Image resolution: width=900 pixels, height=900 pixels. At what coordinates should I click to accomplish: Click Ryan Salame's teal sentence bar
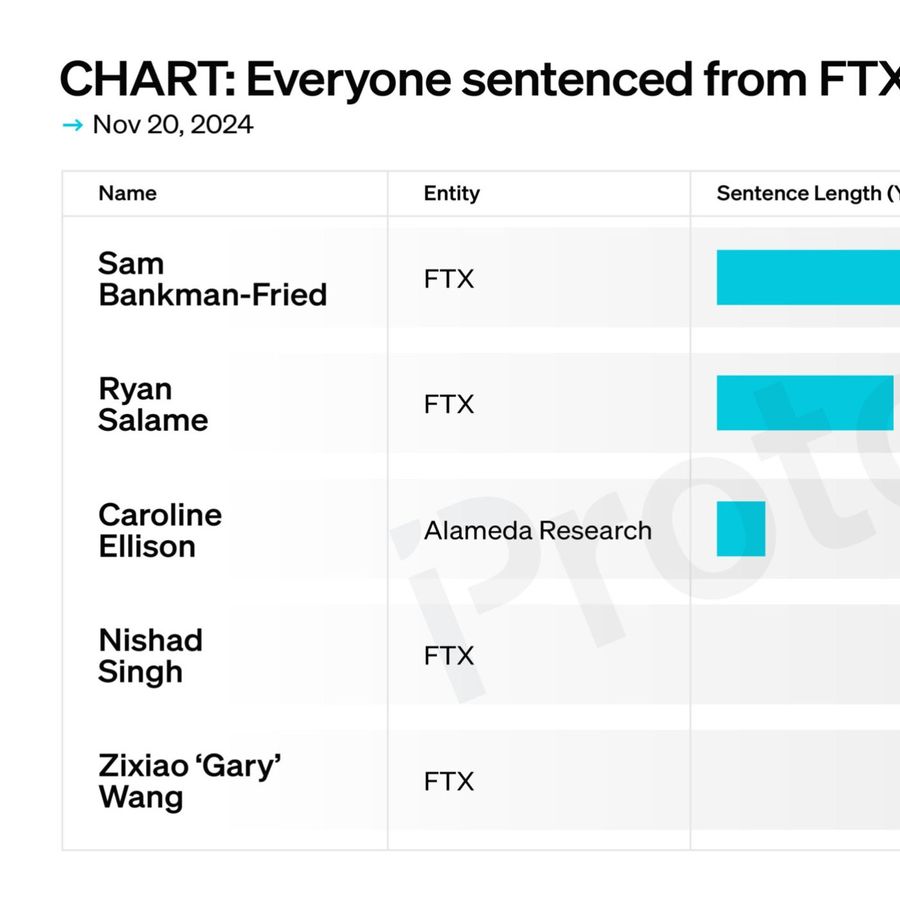click(804, 403)
